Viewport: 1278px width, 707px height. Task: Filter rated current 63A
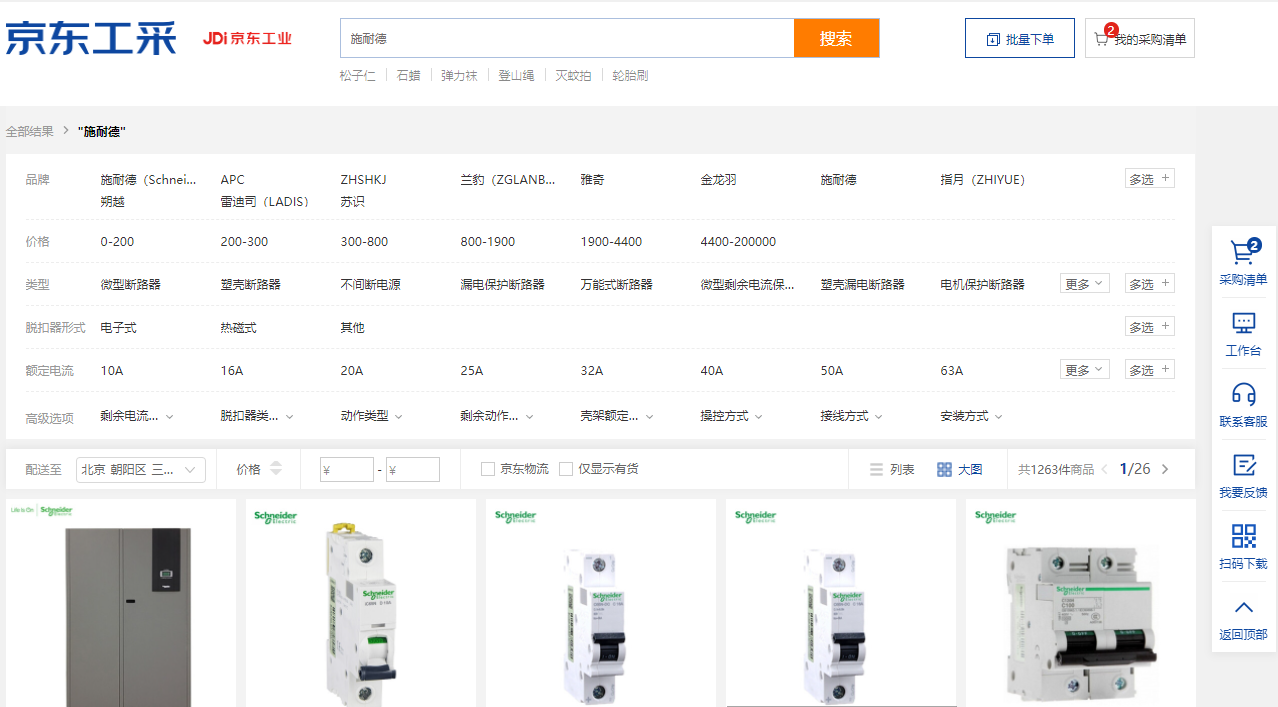coord(951,370)
